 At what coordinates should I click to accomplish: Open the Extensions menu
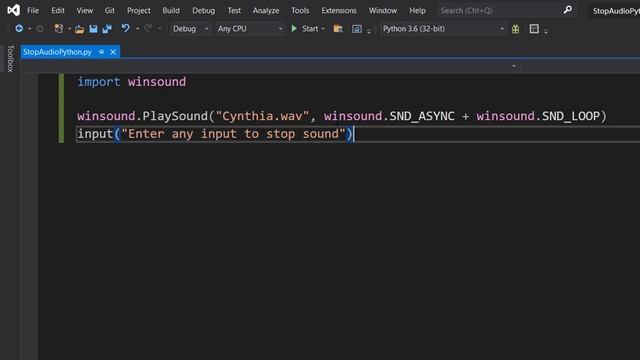tap(339, 11)
